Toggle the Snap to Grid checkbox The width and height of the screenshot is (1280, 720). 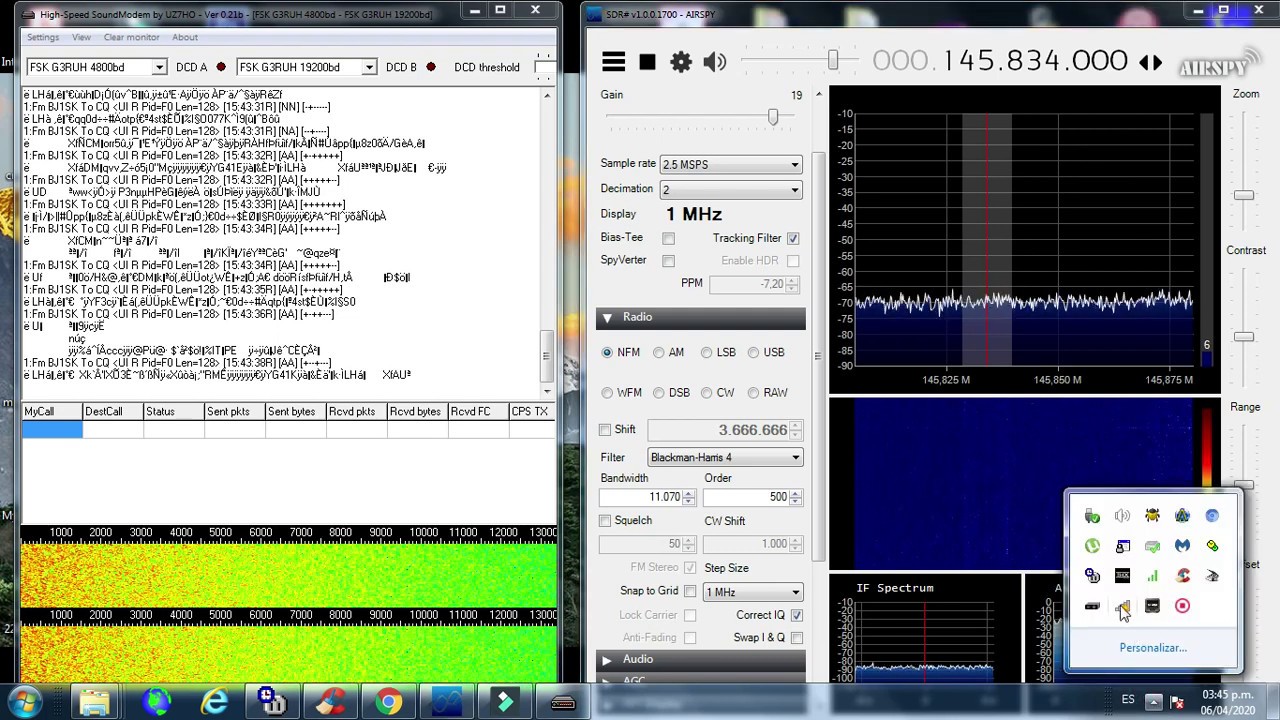(690, 592)
